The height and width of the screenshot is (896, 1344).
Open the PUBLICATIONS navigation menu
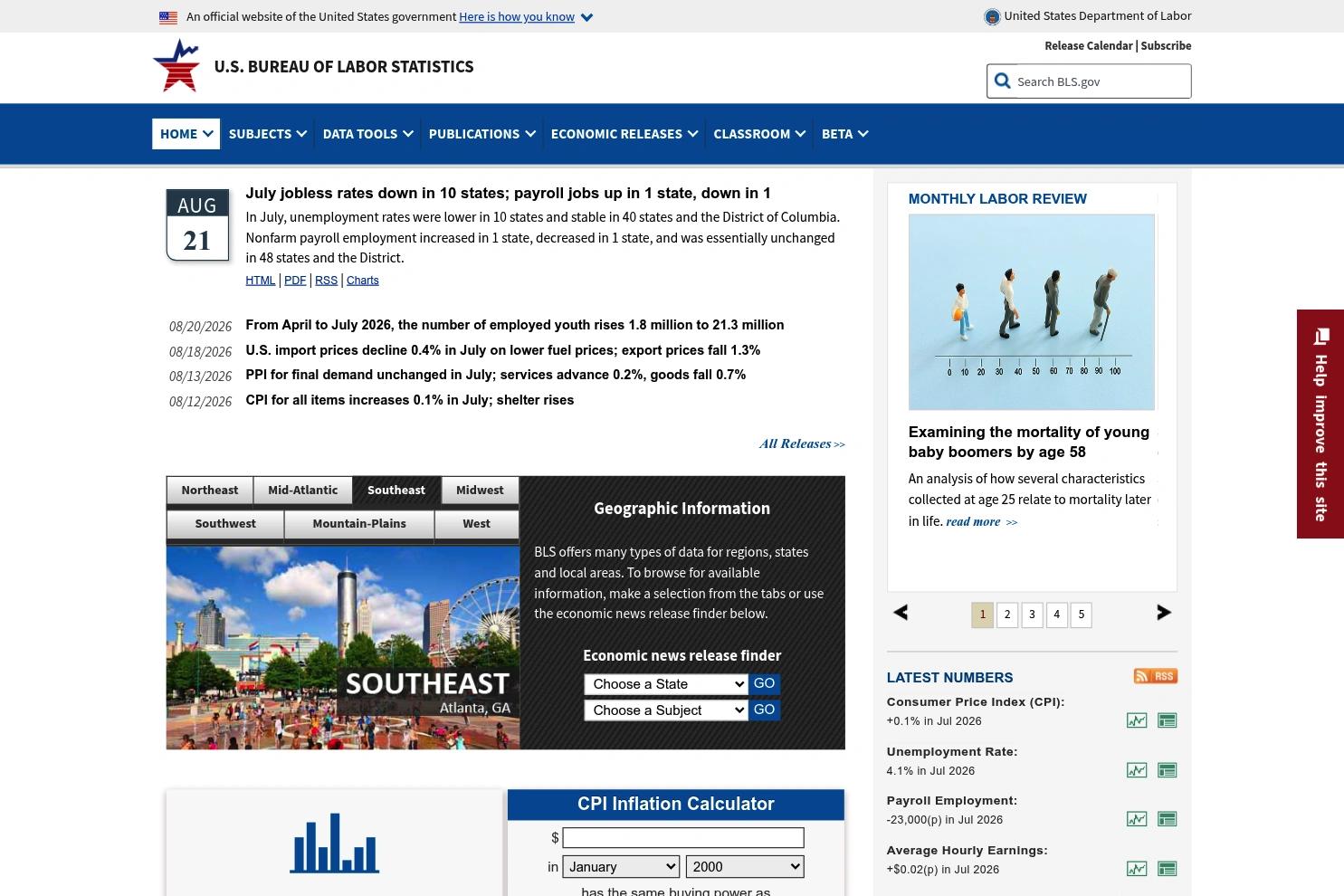pos(482,133)
